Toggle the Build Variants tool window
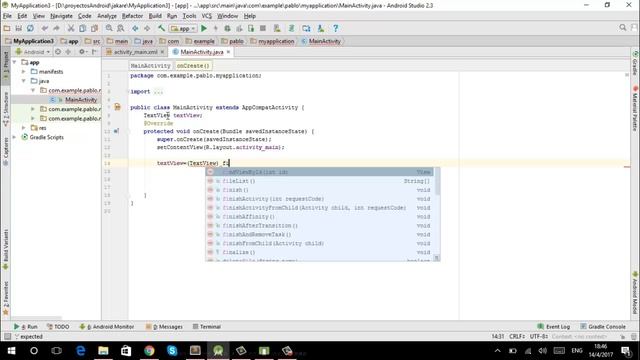640x360 pixels. click(x=6, y=249)
